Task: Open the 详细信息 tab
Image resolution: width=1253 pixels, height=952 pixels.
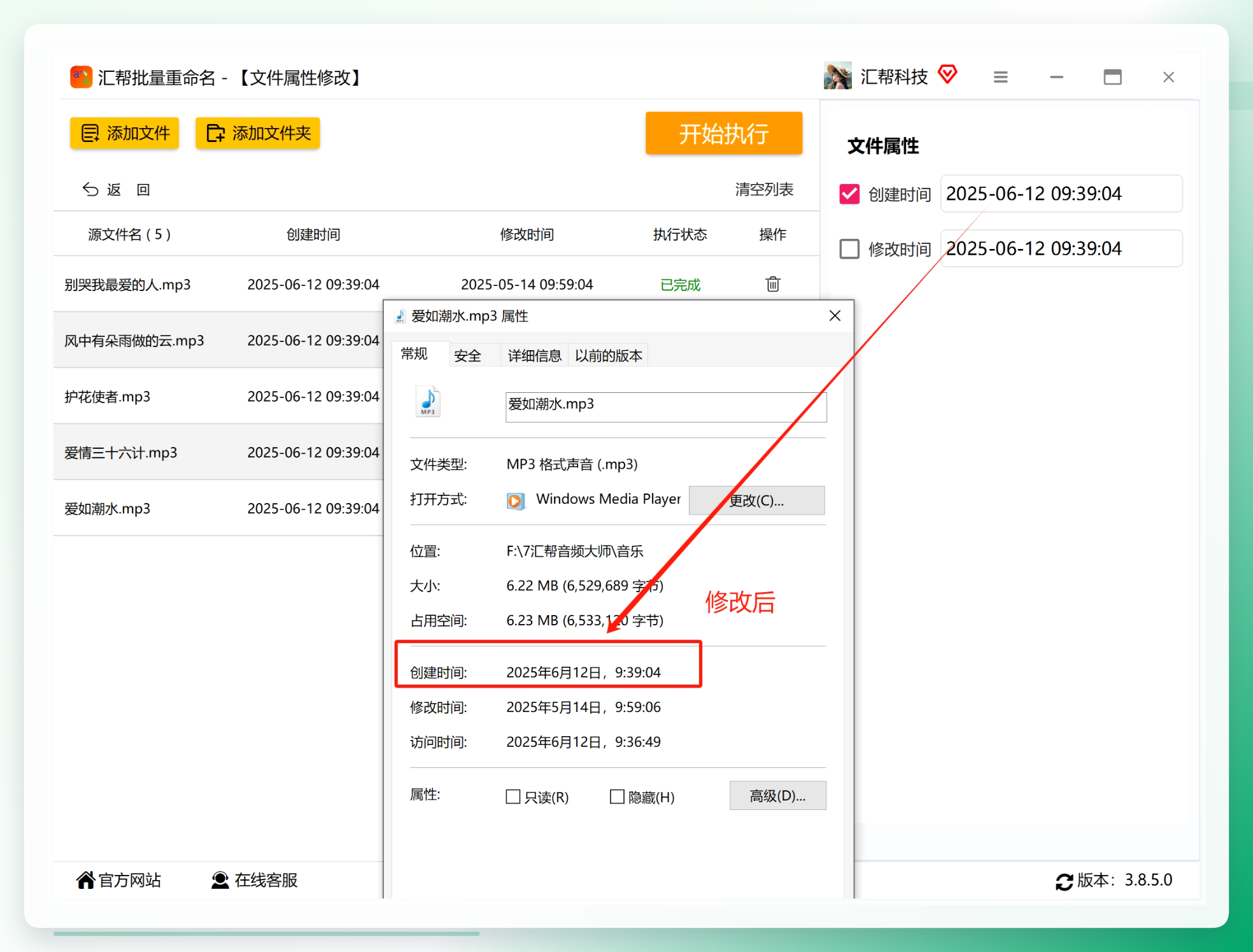Action: [534, 355]
